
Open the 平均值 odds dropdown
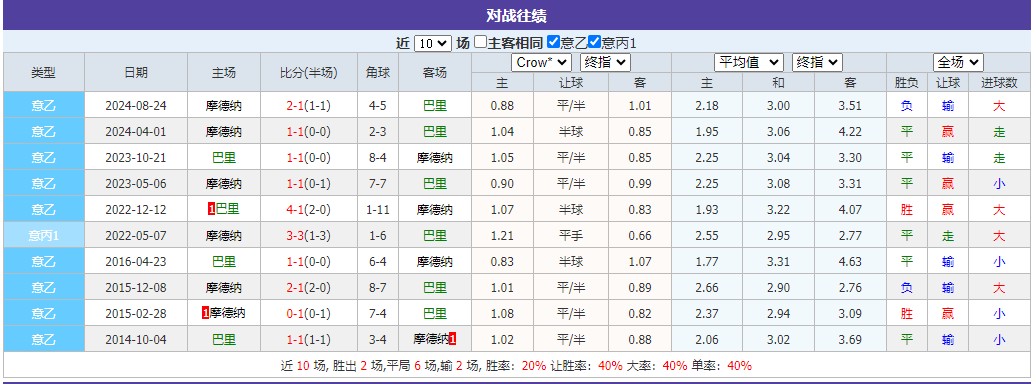pyautogui.click(x=749, y=63)
